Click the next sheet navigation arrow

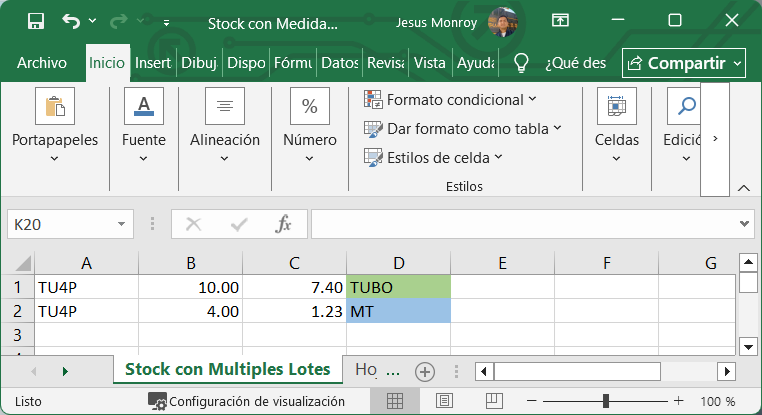[65, 372]
